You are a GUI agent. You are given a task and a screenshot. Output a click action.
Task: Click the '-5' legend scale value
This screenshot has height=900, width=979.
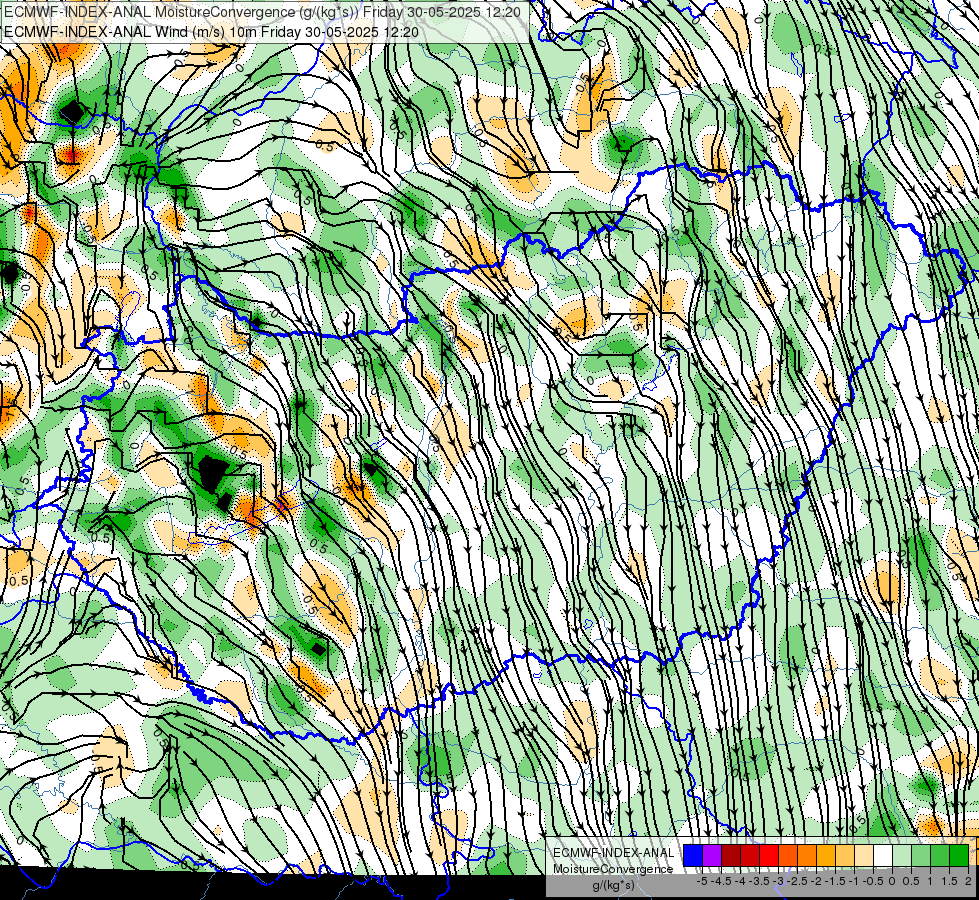click(702, 881)
